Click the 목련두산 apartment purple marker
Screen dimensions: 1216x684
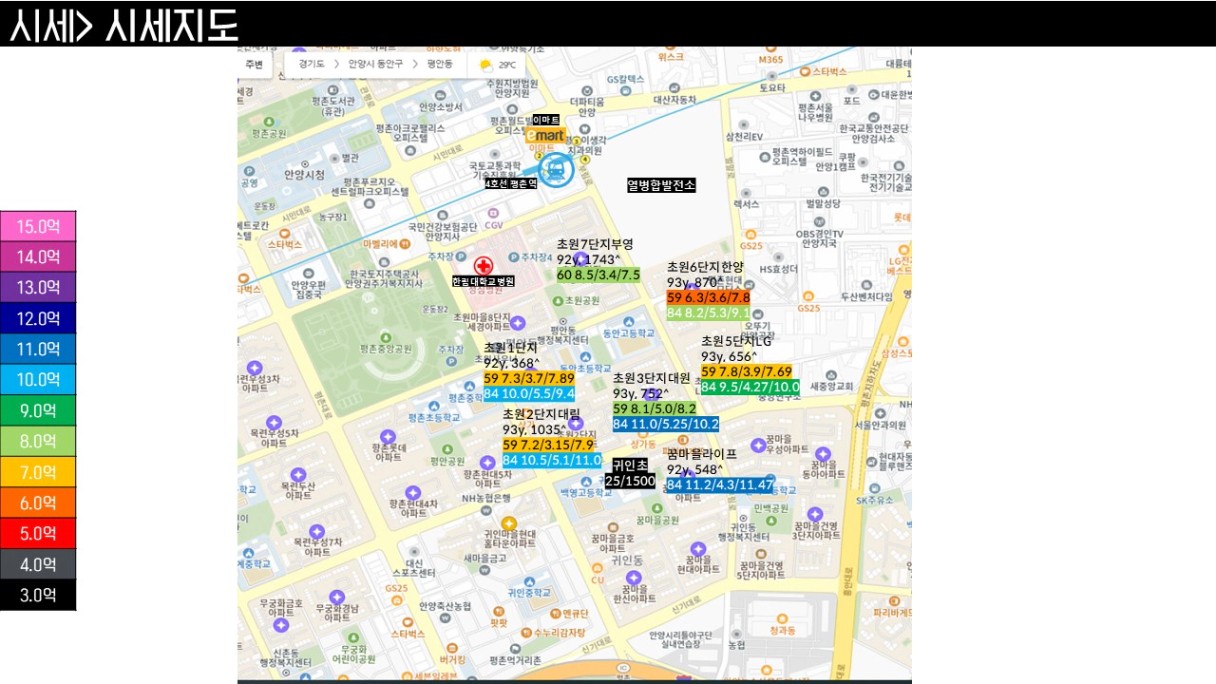(297, 475)
